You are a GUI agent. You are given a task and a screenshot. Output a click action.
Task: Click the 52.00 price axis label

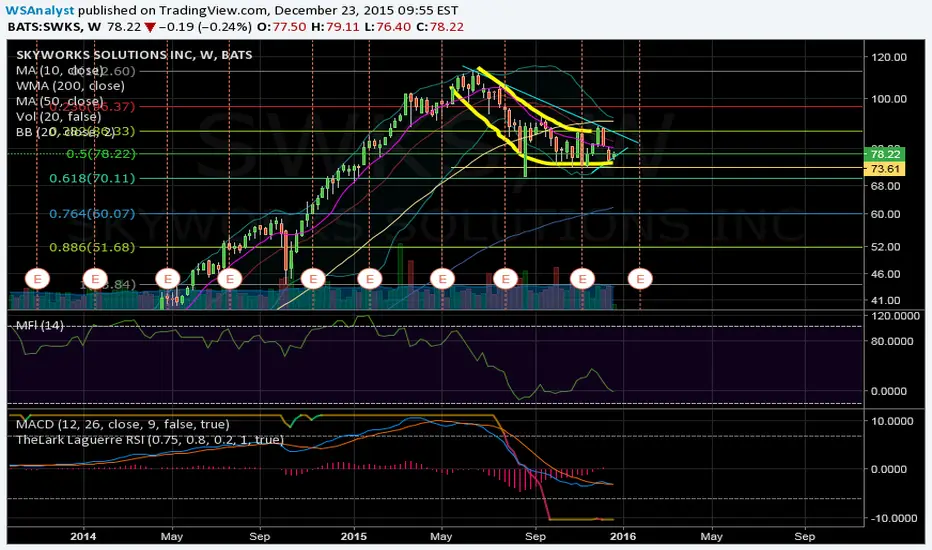pos(886,247)
